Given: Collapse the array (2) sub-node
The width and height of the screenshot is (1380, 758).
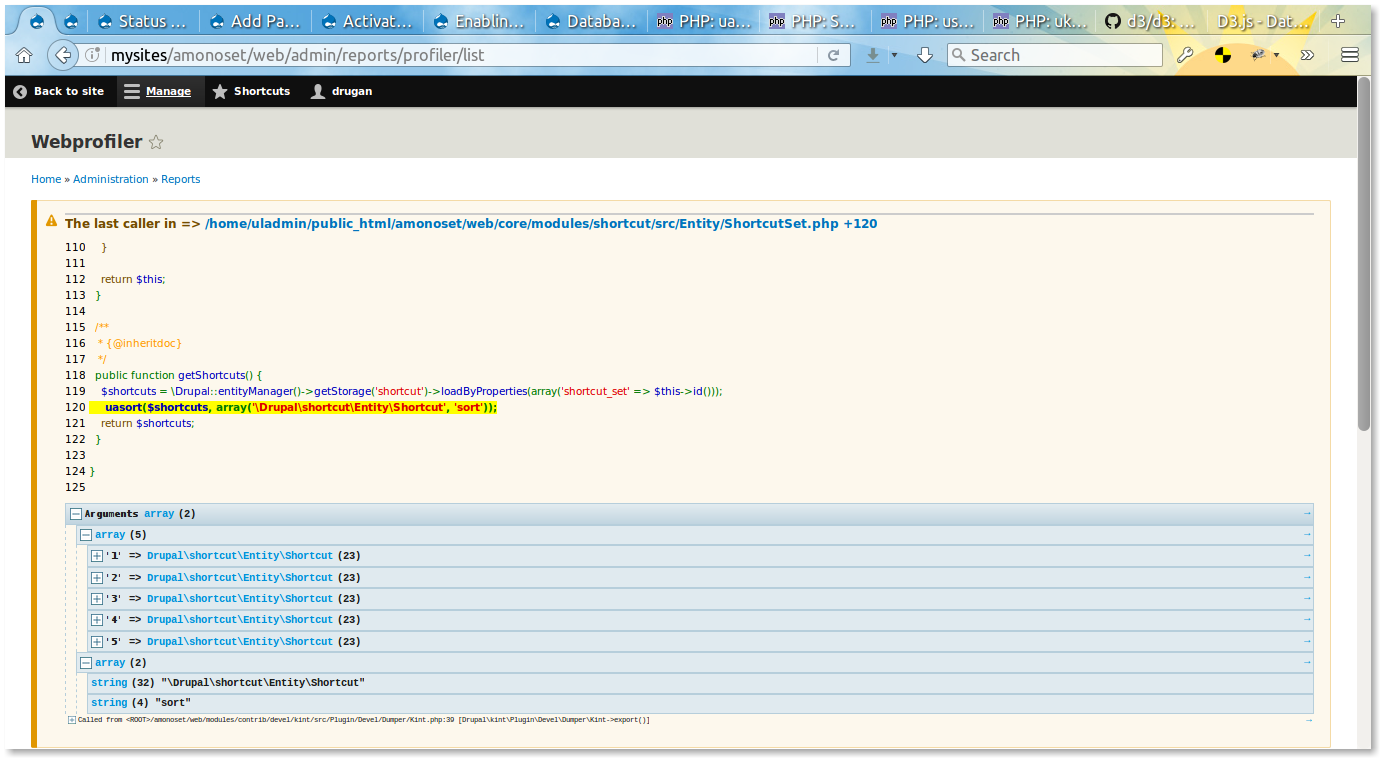Looking at the screenshot, I should [86, 663].
